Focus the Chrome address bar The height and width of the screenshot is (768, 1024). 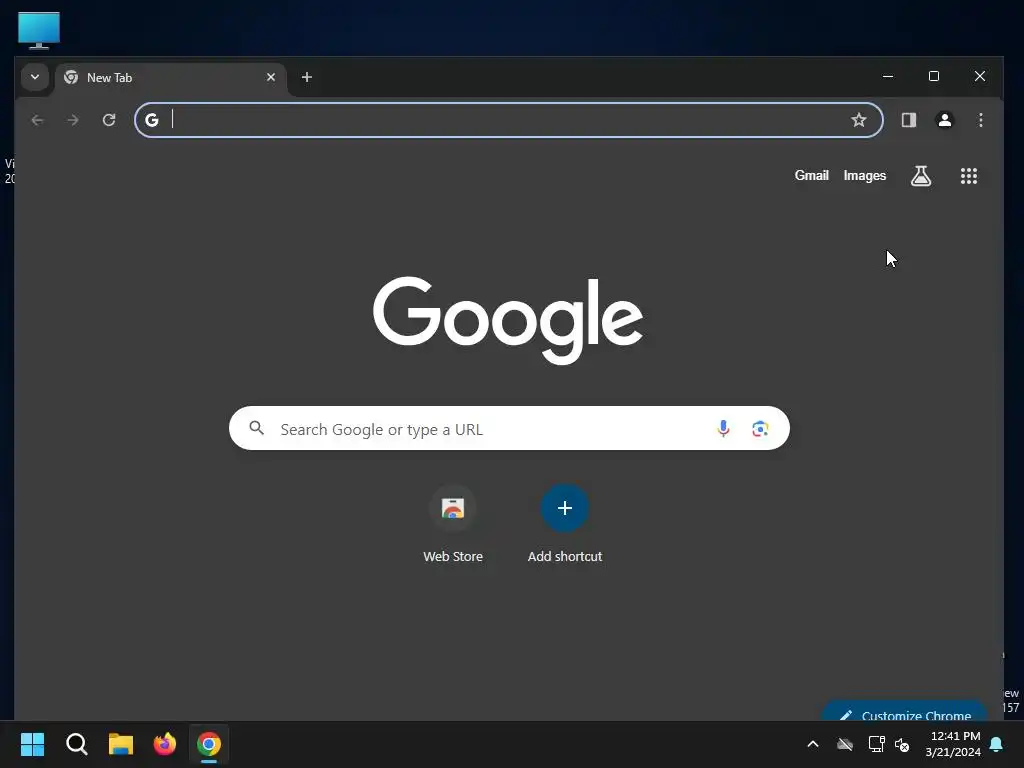click(x=508, y=120)
